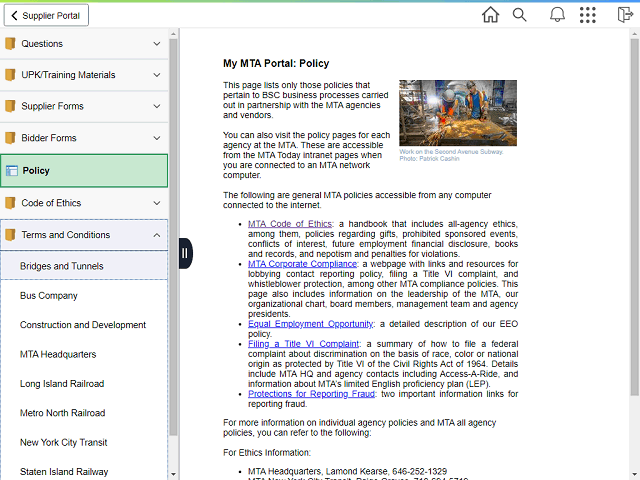The height and width of the screenshot is (480, 640).
Task: Expand the Supplier Forms chevron
Action: coord(157,106)
